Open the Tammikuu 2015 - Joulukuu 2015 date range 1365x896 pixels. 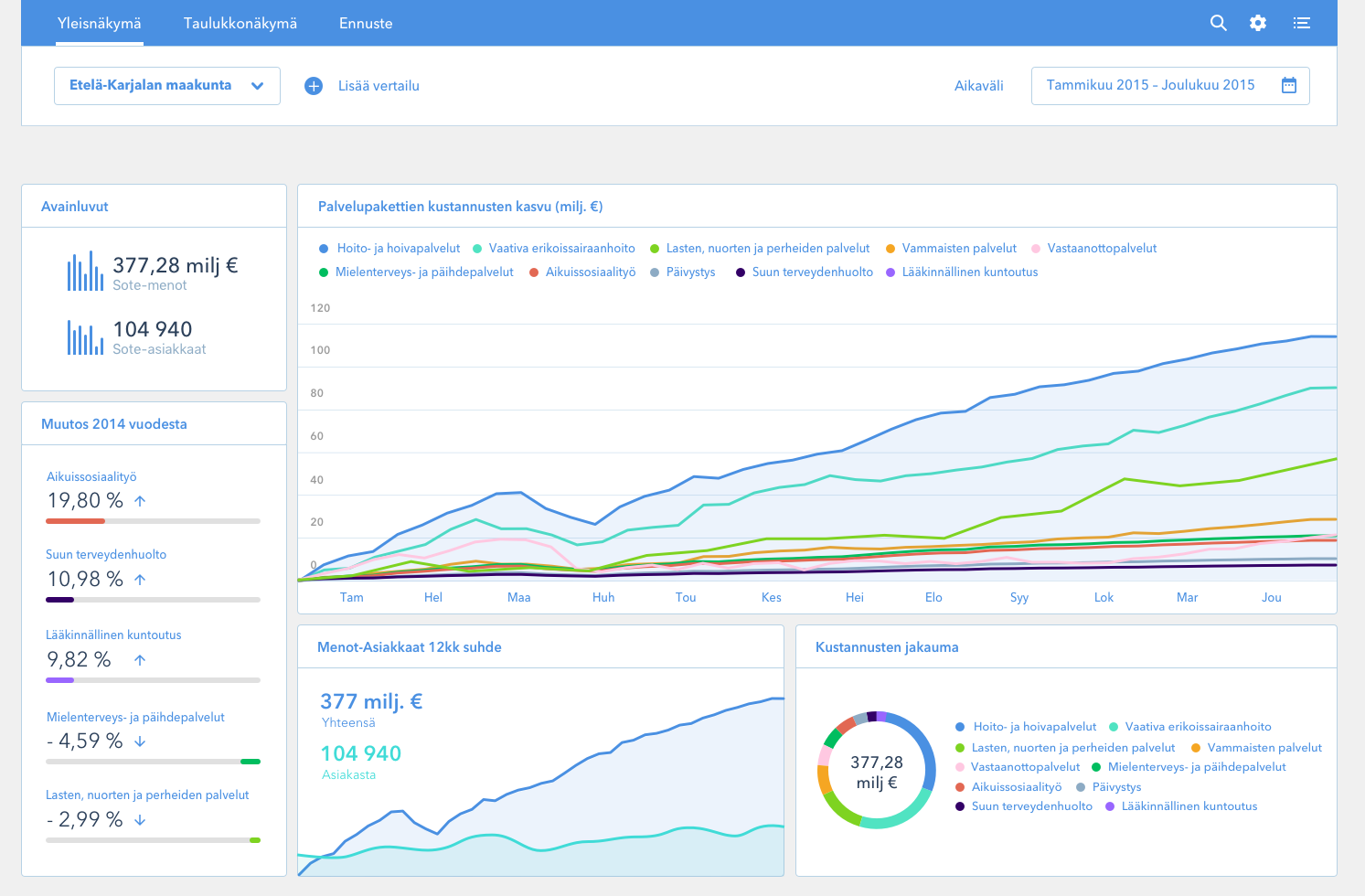[x=1170, y=85]
